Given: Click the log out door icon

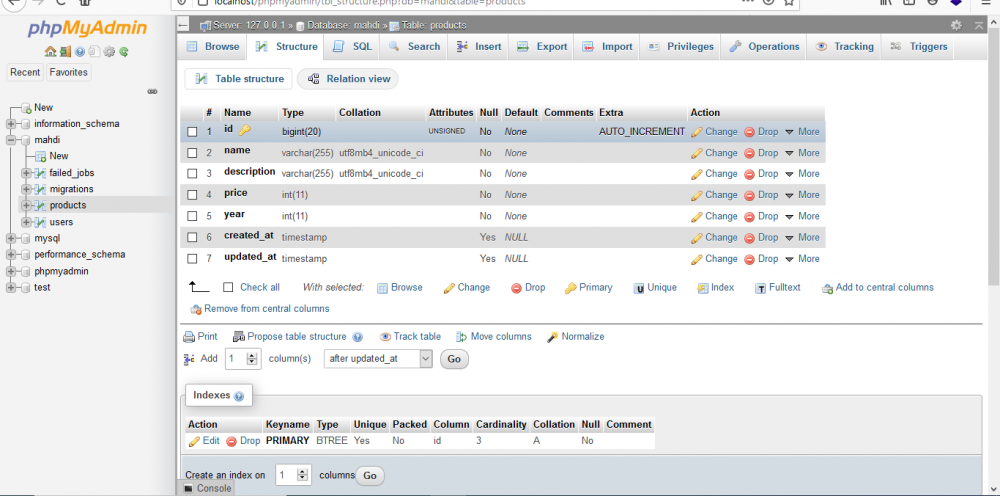Looking at the screenshot, I should pos(65,52).
